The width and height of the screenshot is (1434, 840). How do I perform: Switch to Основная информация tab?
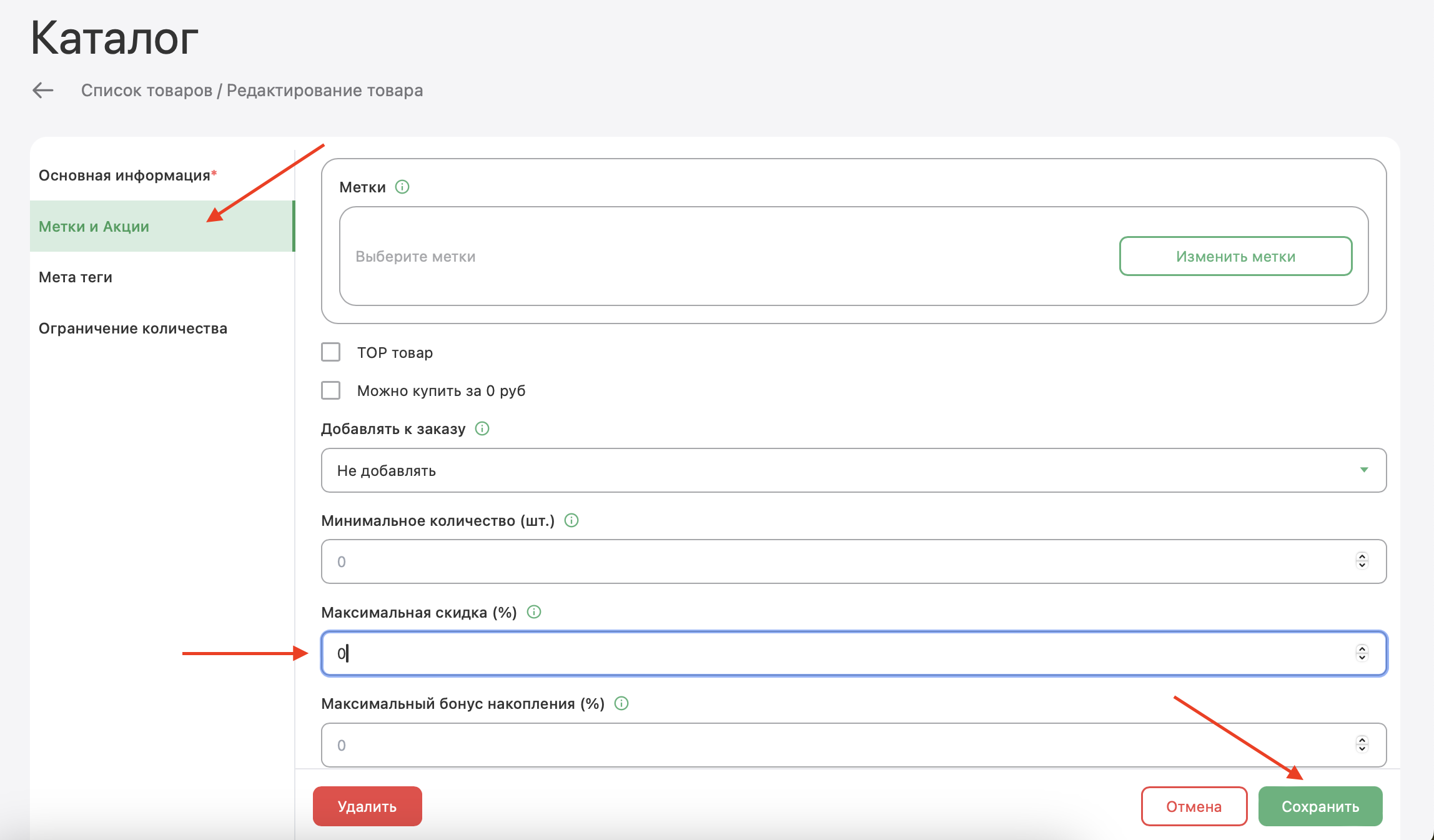[x=124, y=175]
